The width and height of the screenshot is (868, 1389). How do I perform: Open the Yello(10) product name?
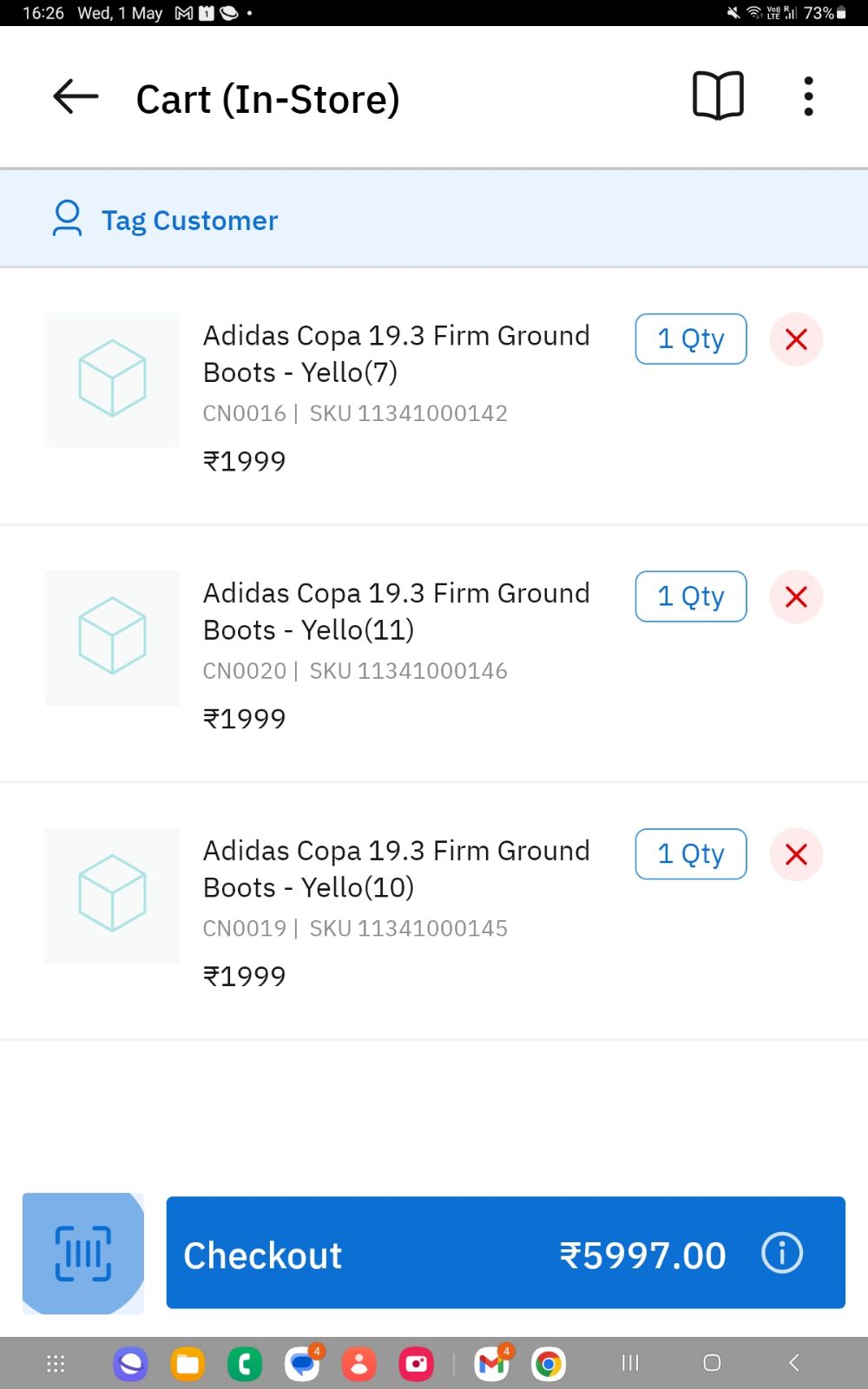(396, 869)
